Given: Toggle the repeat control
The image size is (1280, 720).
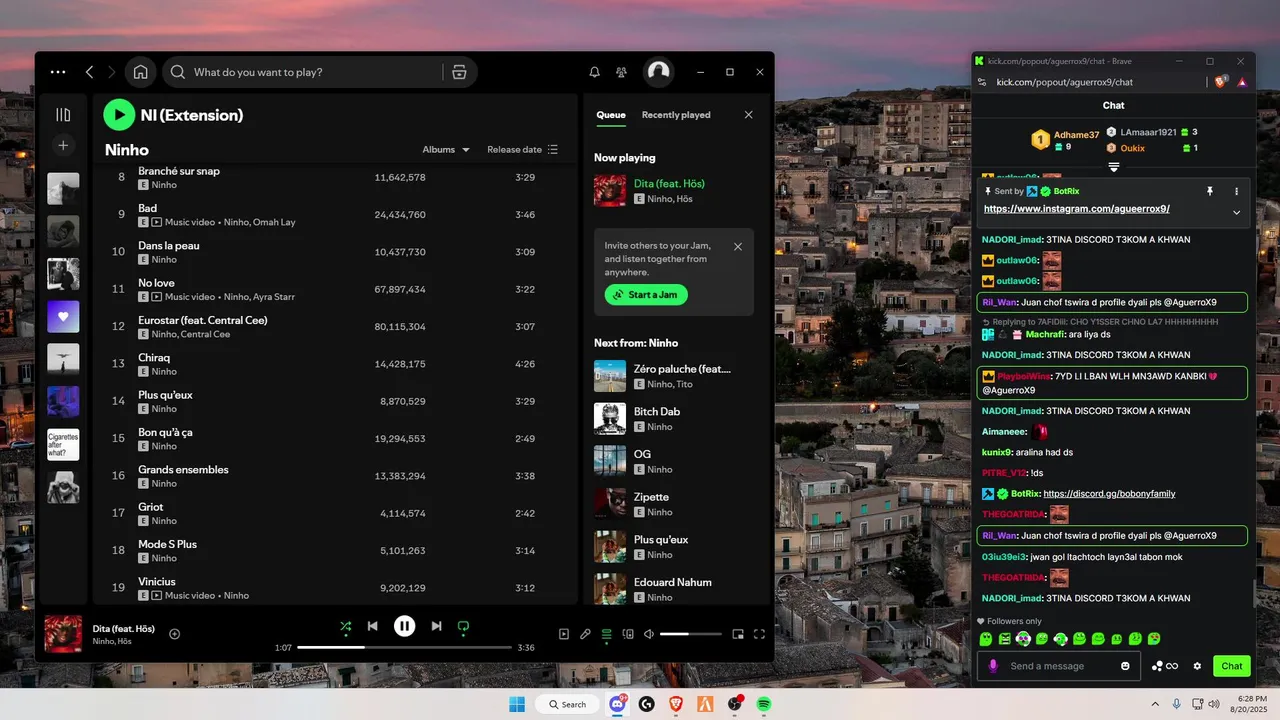Looking at the screenshot, I should point(463,626).
